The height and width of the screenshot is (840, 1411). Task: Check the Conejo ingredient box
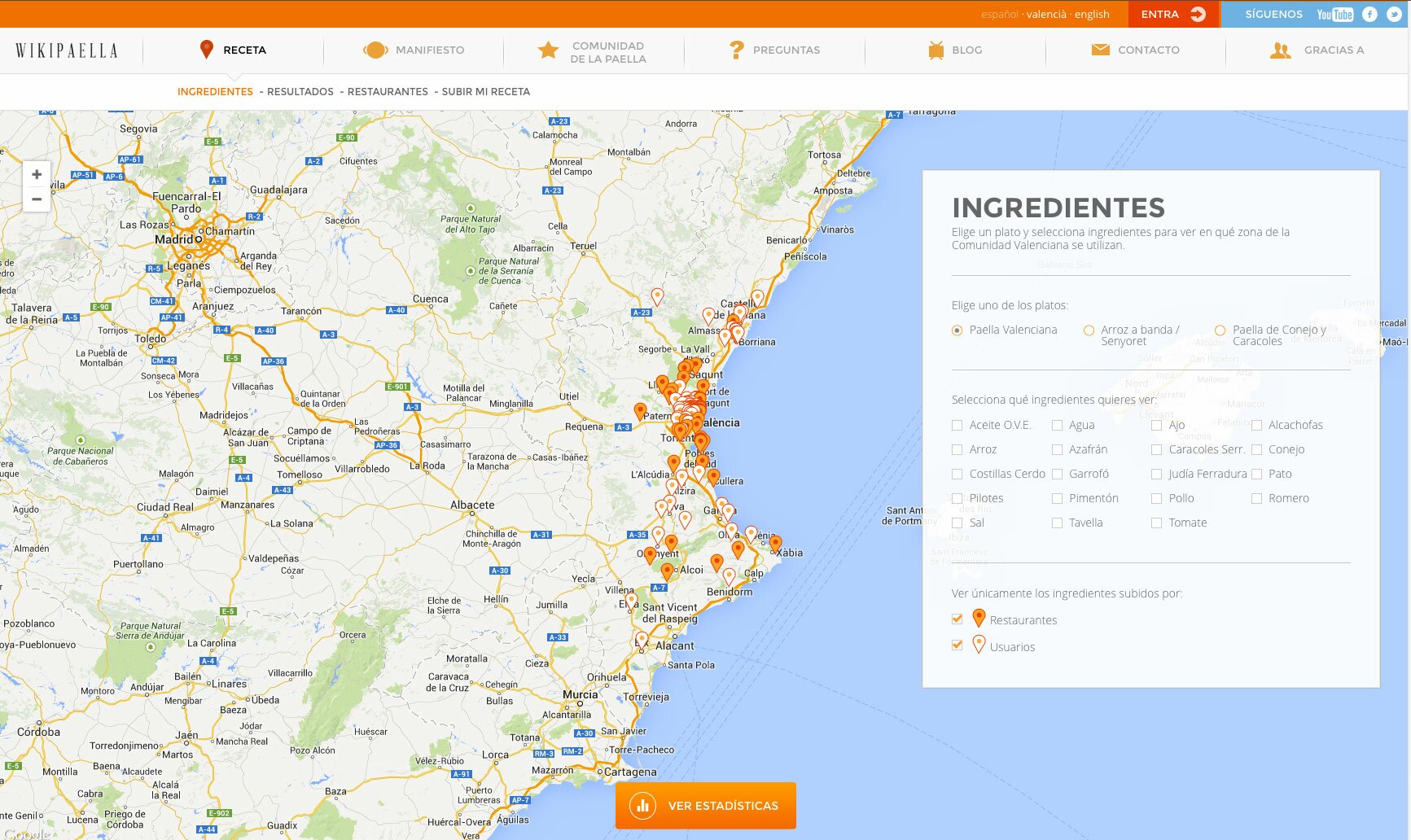tap(1256, 449)
